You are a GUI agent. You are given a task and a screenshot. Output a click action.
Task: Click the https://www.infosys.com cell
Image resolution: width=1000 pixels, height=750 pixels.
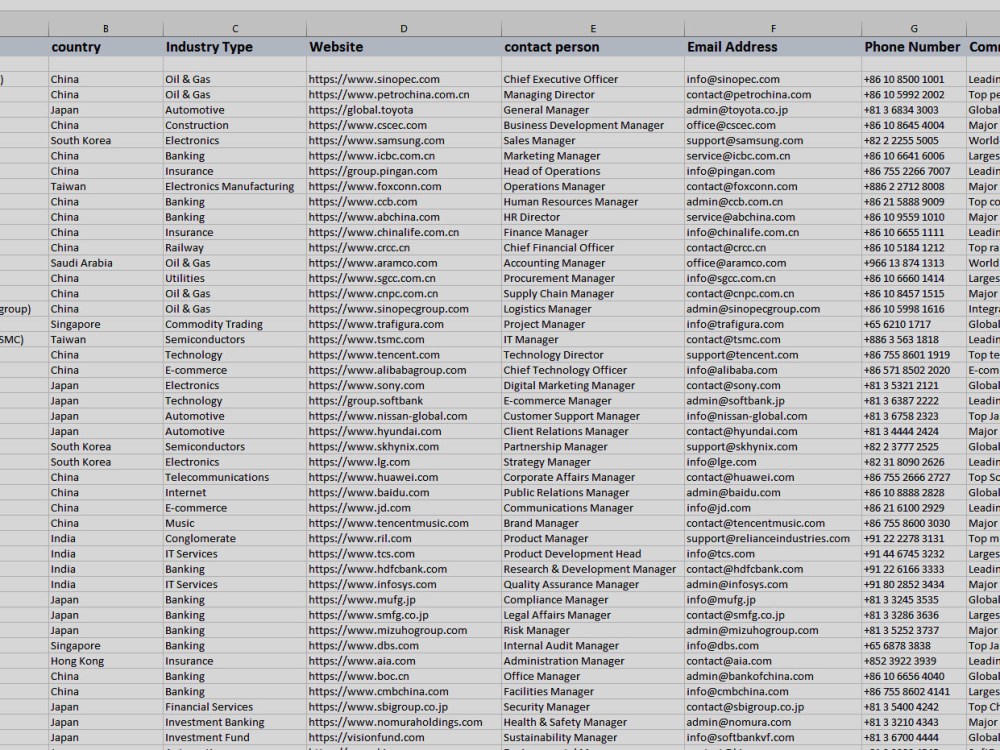pyautogui.click(x=404, y=584)
